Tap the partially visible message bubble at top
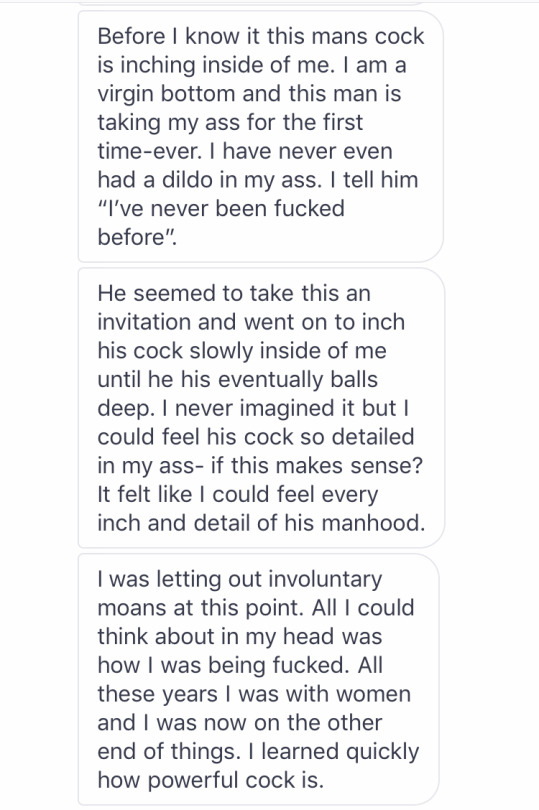Screen dimensions: 539x810 (260, 4)
